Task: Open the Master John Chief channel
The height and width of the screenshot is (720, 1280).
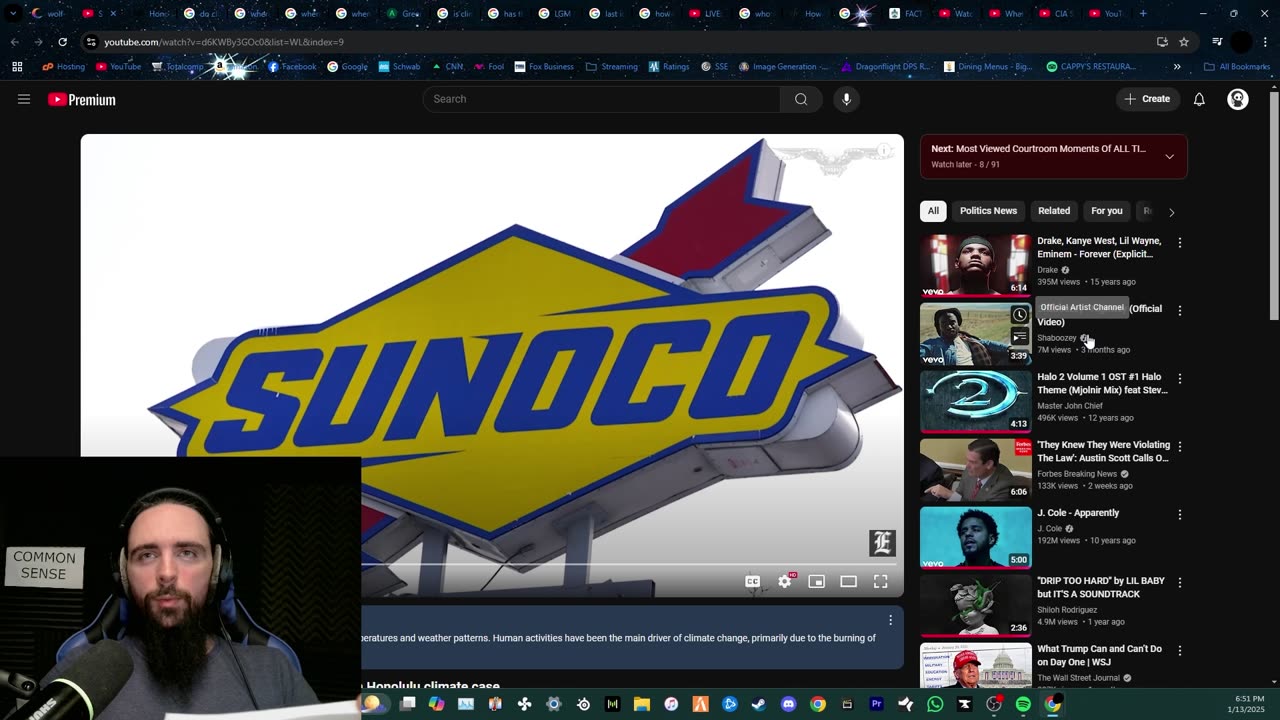Action: [x=1070, y=406]
